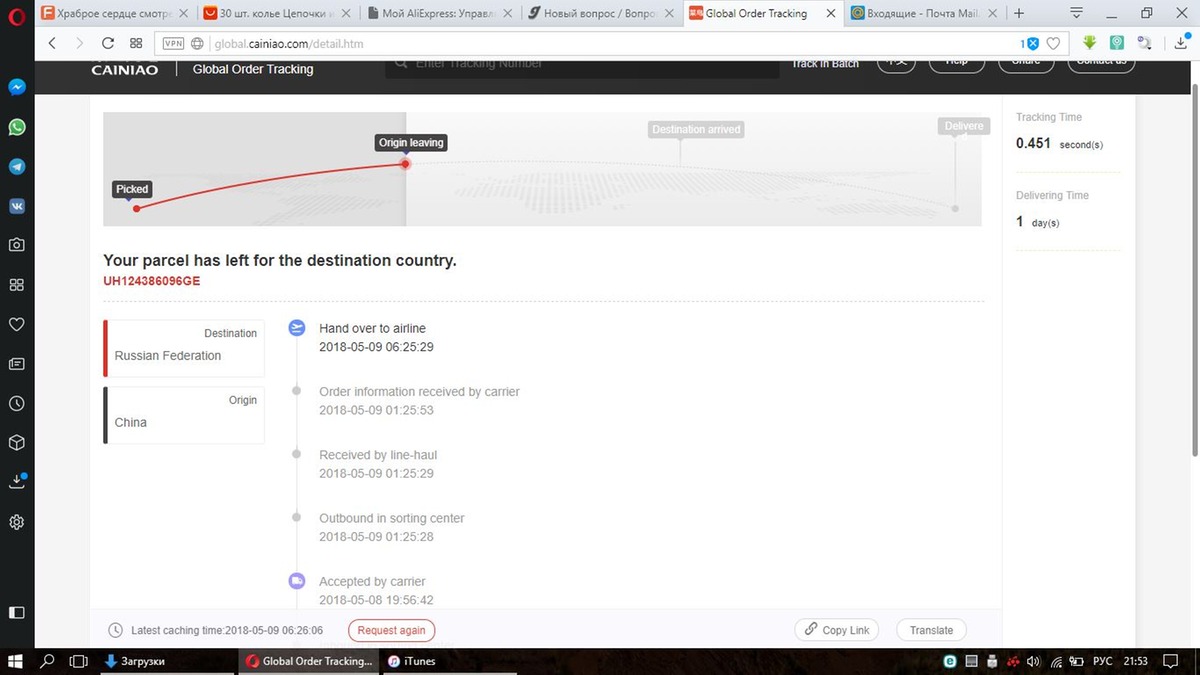Click the Copy Link button
This screenshot has height=675, width=1200.
tap(837, 630)
